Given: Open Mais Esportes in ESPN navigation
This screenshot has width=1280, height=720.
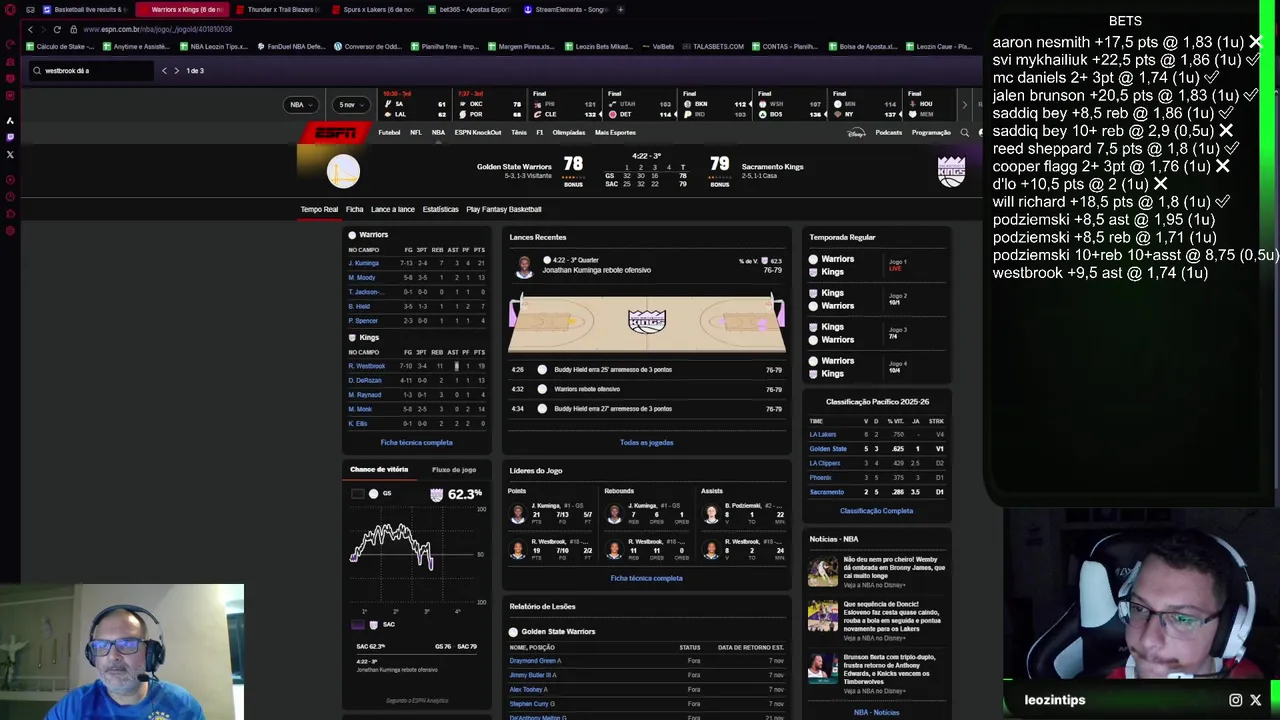Looking at the screenshot, I should point(615,133).
